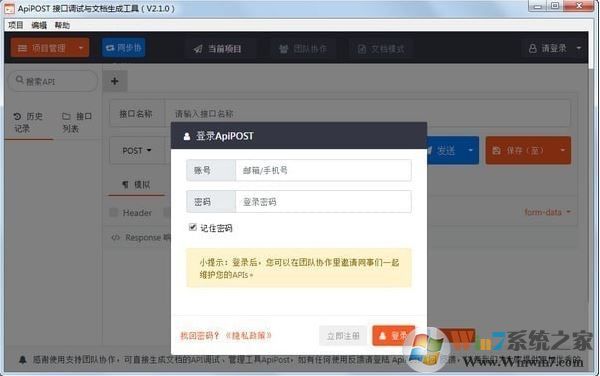Minimize the ApiPOST window
Viewport: 600px width, 376px height.
tap(537, 6)
